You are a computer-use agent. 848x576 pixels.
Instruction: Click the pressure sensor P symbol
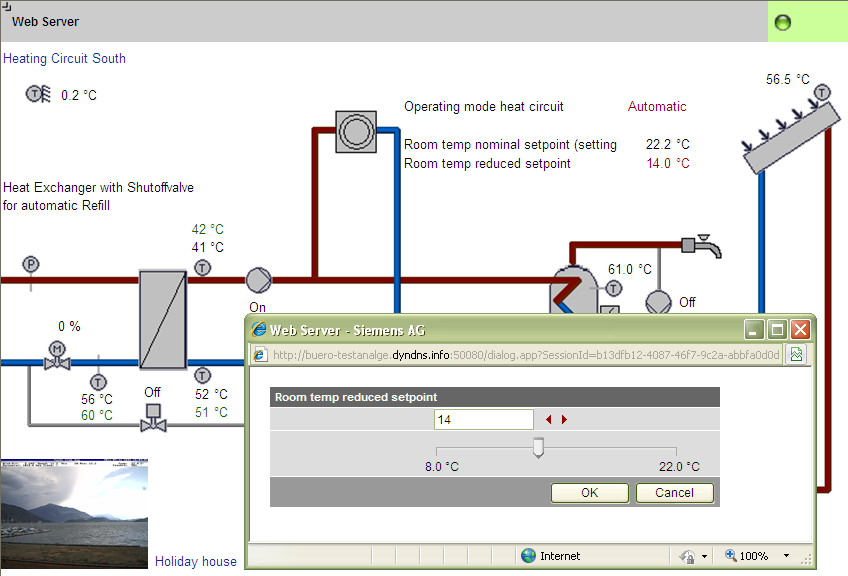click(31, 264)
